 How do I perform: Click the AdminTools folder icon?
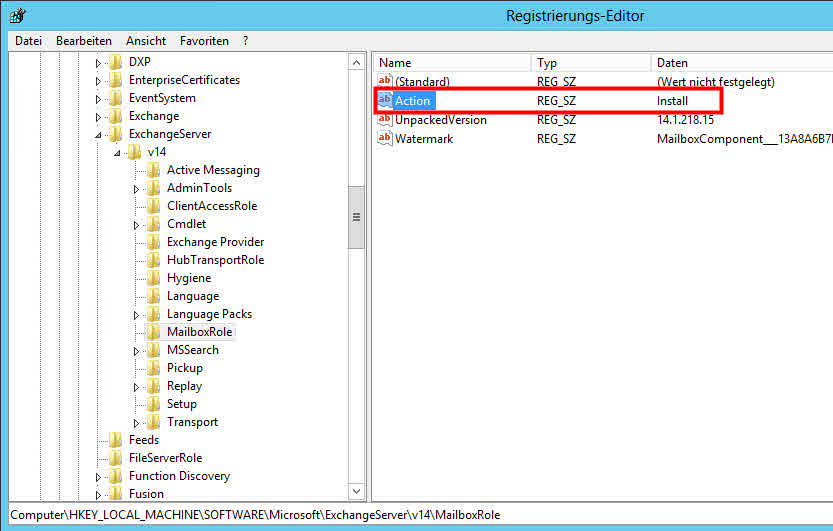pyautogui.click(x=154, y=188)
